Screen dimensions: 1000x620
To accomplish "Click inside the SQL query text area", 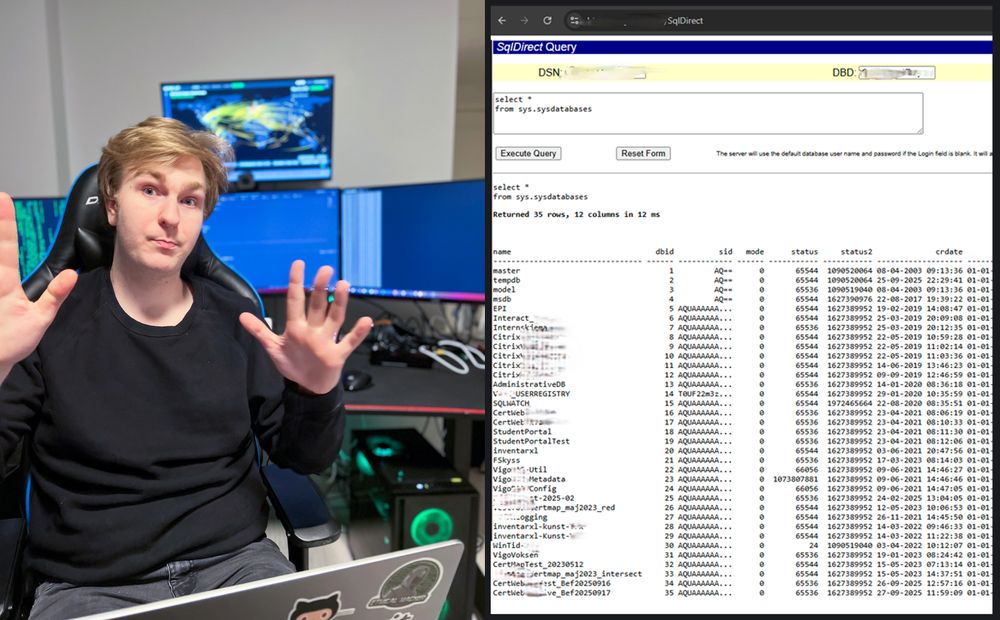I will 708,113.
